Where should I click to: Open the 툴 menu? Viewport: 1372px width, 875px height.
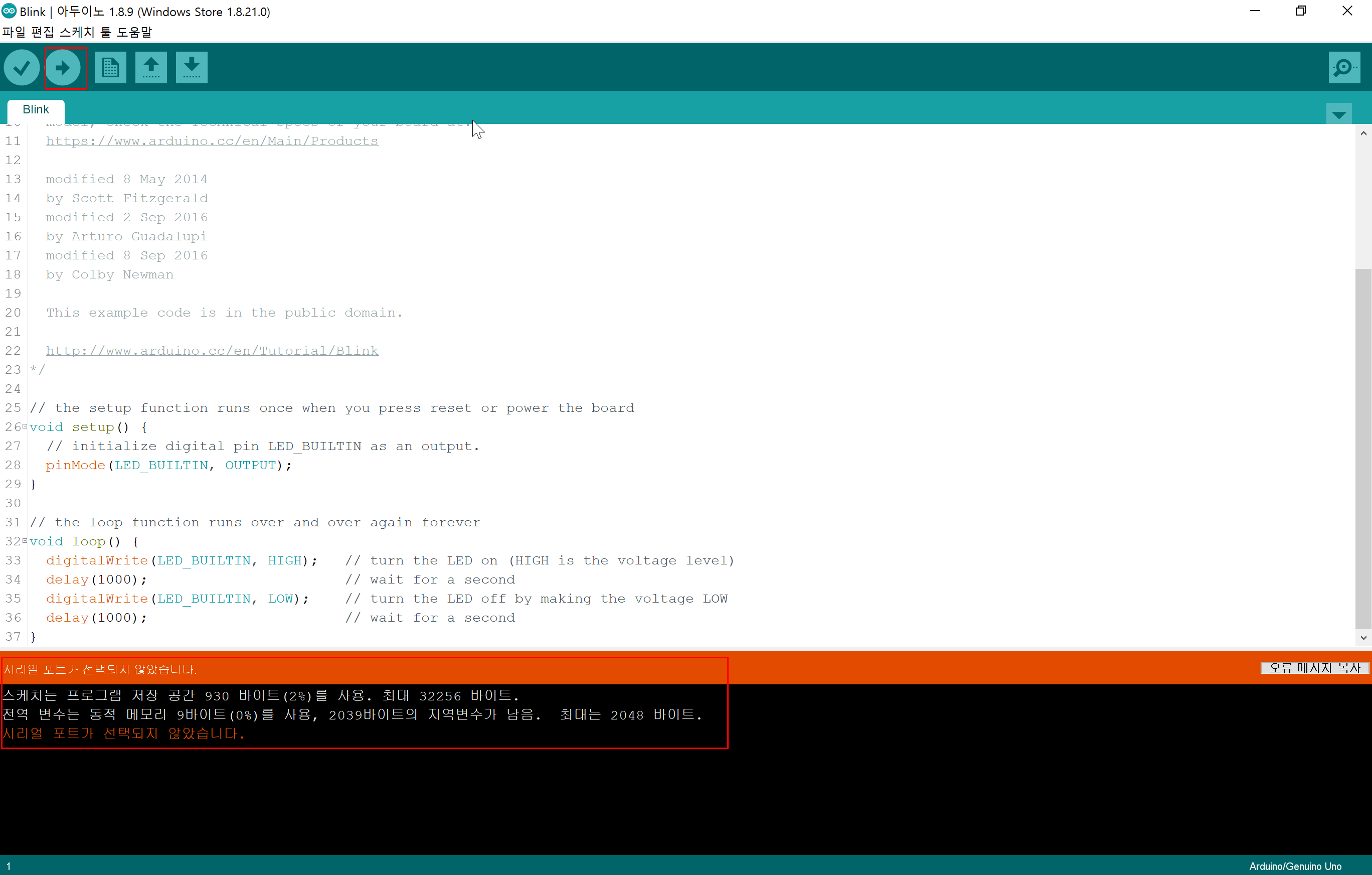coord(105,32)
